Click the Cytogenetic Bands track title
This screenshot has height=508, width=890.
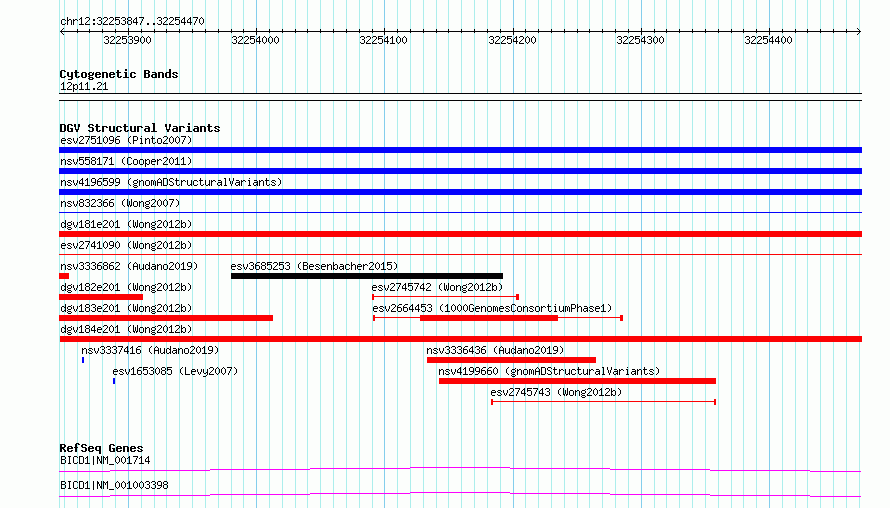coord(119,74)
